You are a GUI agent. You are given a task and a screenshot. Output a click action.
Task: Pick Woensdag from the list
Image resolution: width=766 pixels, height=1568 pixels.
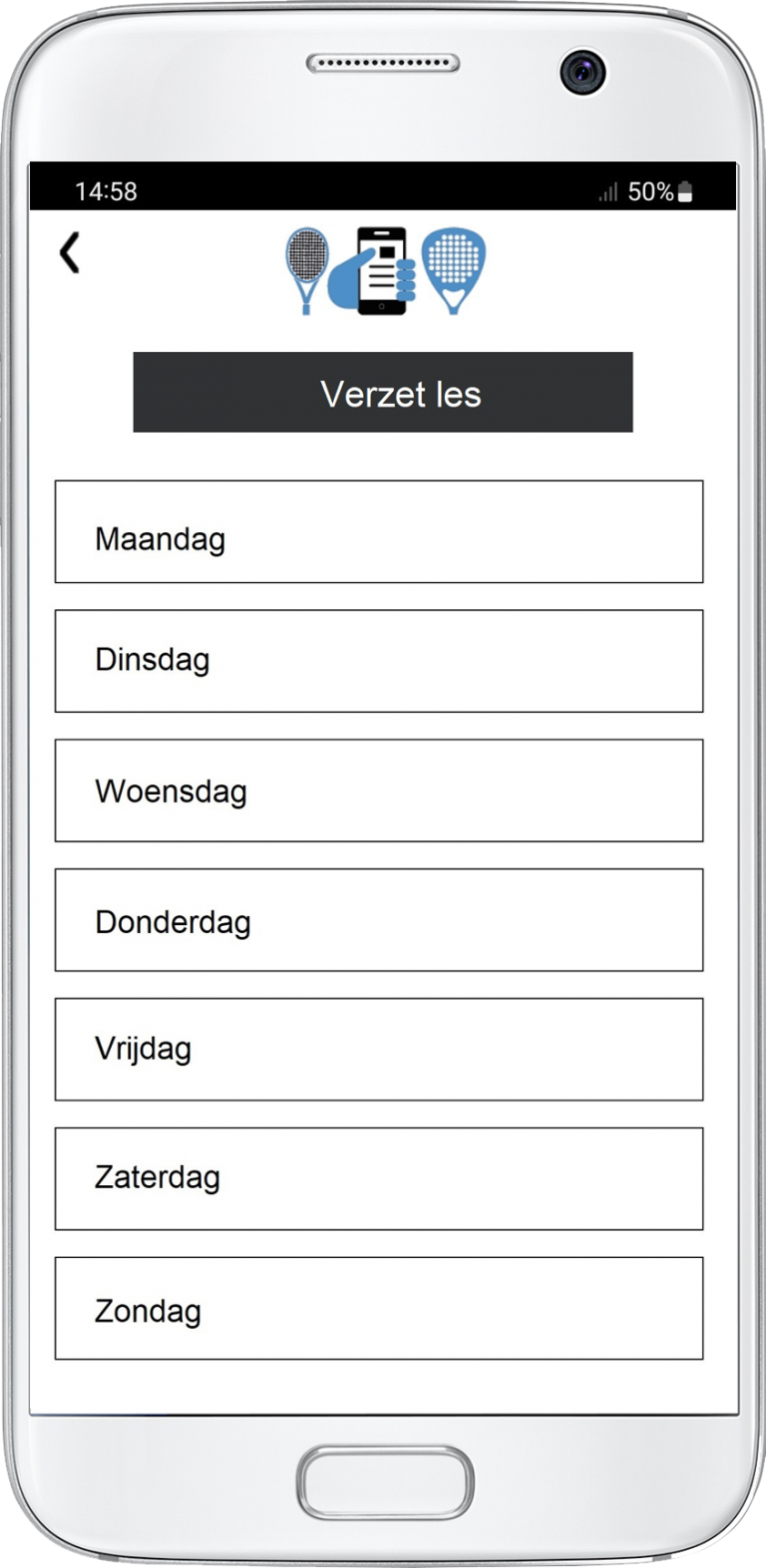[x=379, y=790]
